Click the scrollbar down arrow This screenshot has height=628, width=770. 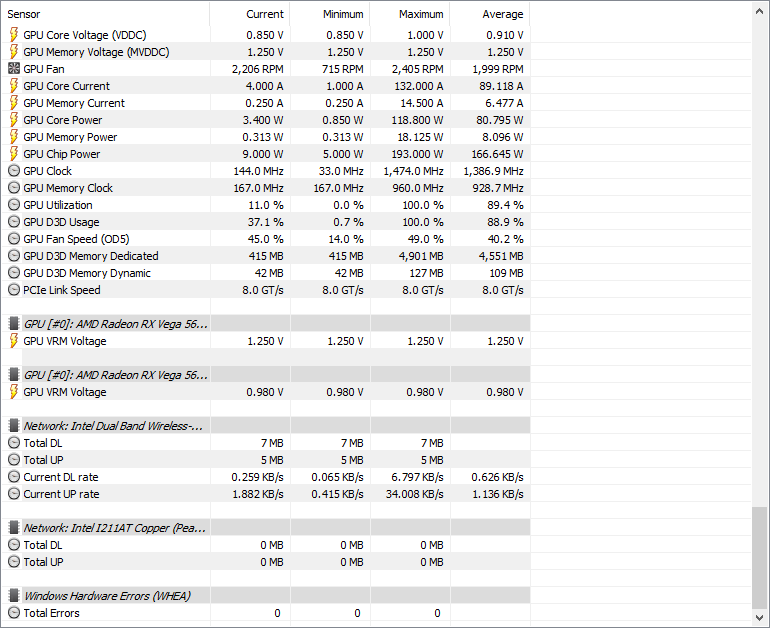[759, 617]
